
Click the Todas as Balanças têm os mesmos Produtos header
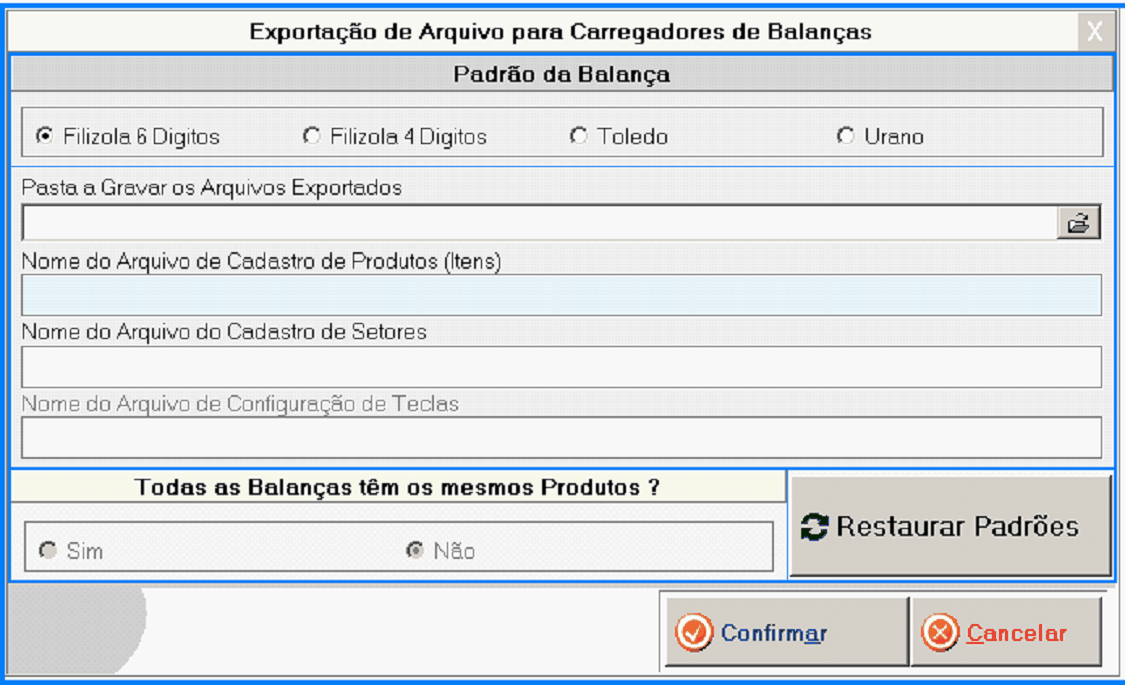click(x=398, y=488)
